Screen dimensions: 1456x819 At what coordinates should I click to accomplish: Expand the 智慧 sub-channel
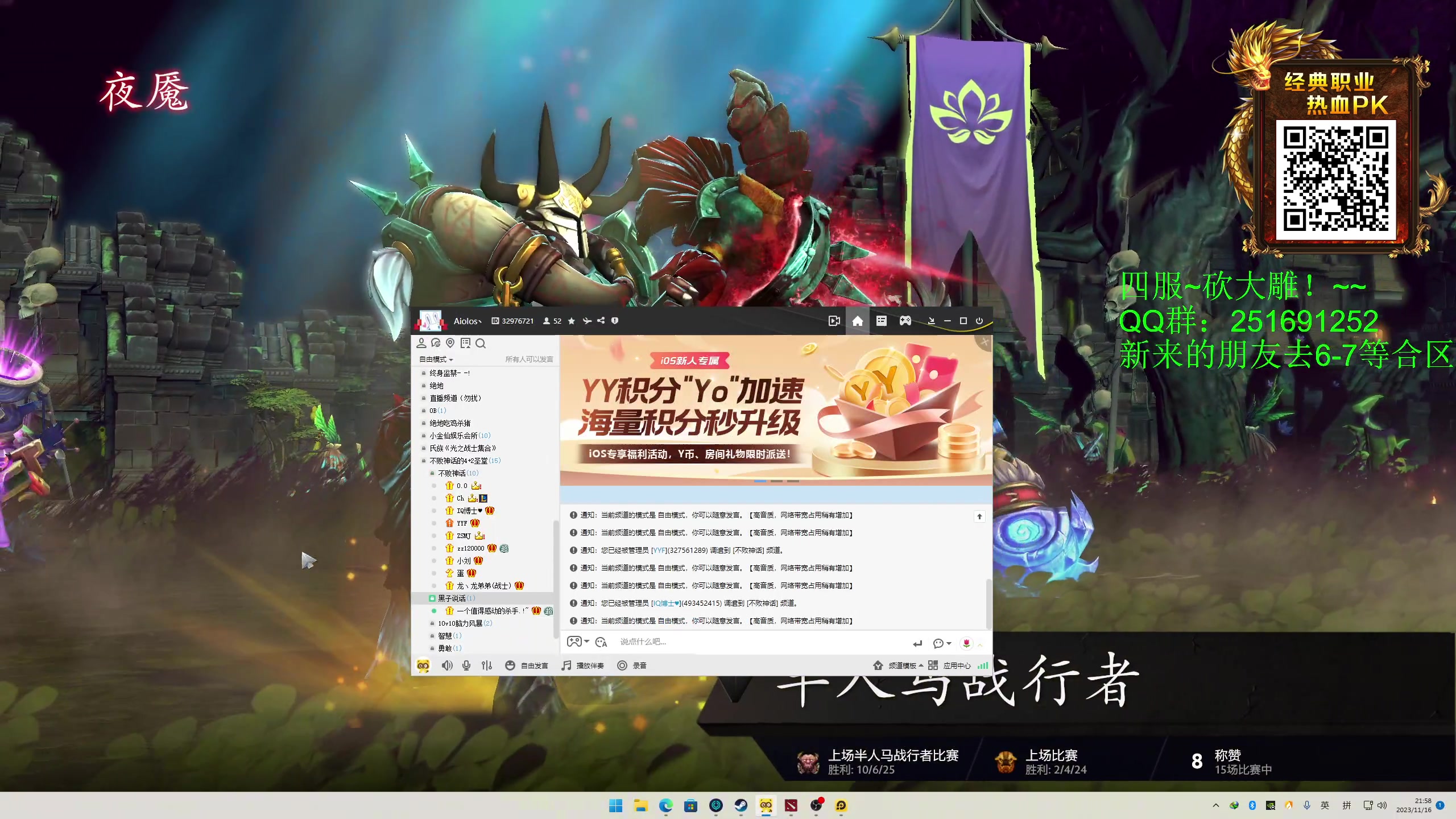(449, 636)
